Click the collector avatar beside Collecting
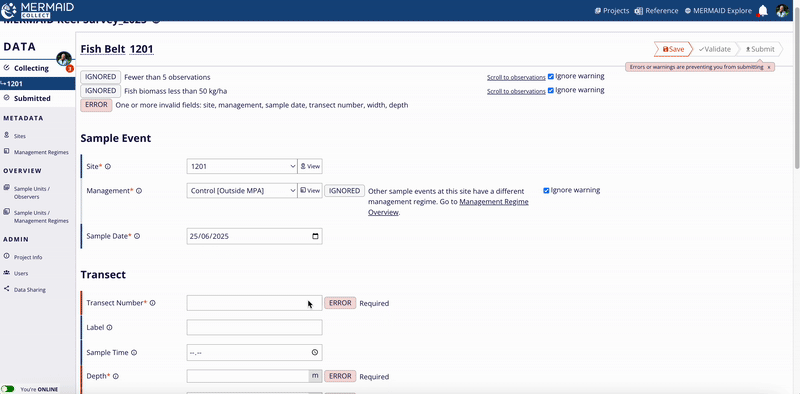 (64, 59)
